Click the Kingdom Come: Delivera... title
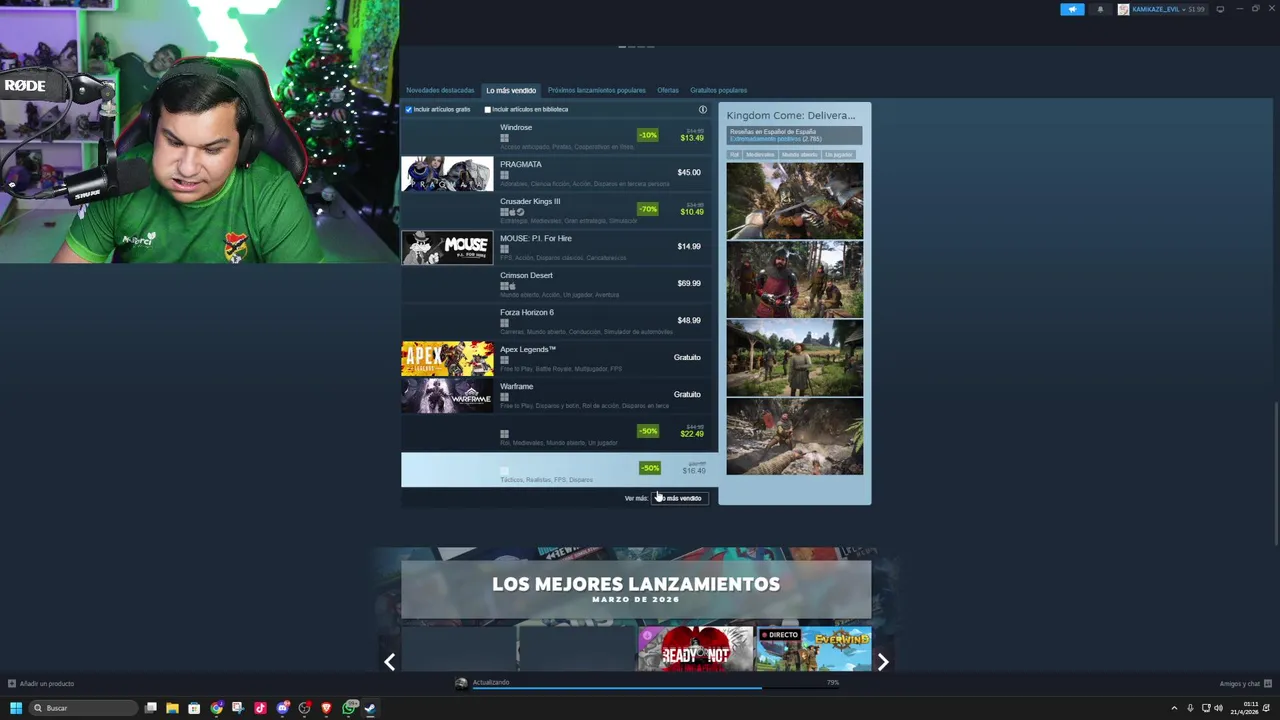1280x720 pixels. (791, 116)
